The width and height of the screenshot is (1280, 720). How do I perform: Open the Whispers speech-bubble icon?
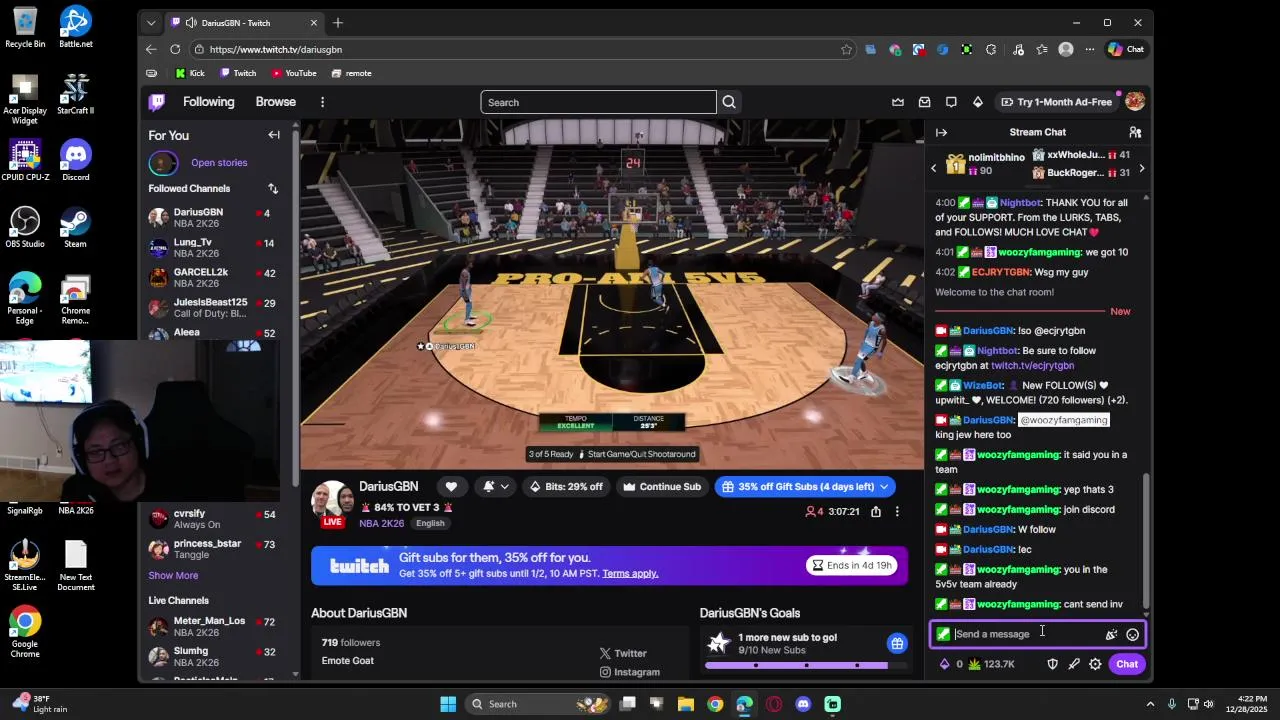951,102
